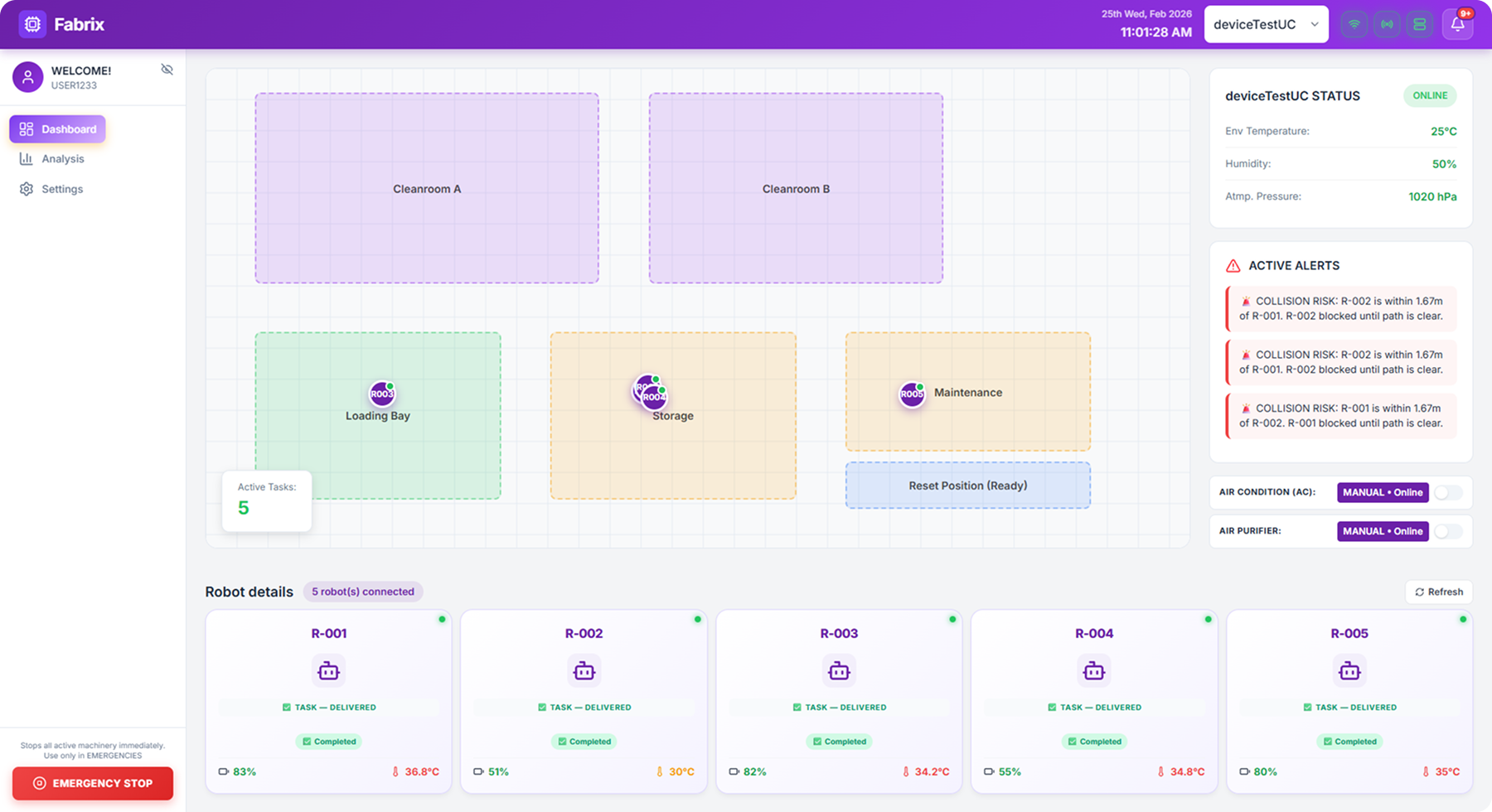This screenshot has height=812, width=1492.
Task: Click the robot icon on R-004 card
Action: click(1094, 670)
